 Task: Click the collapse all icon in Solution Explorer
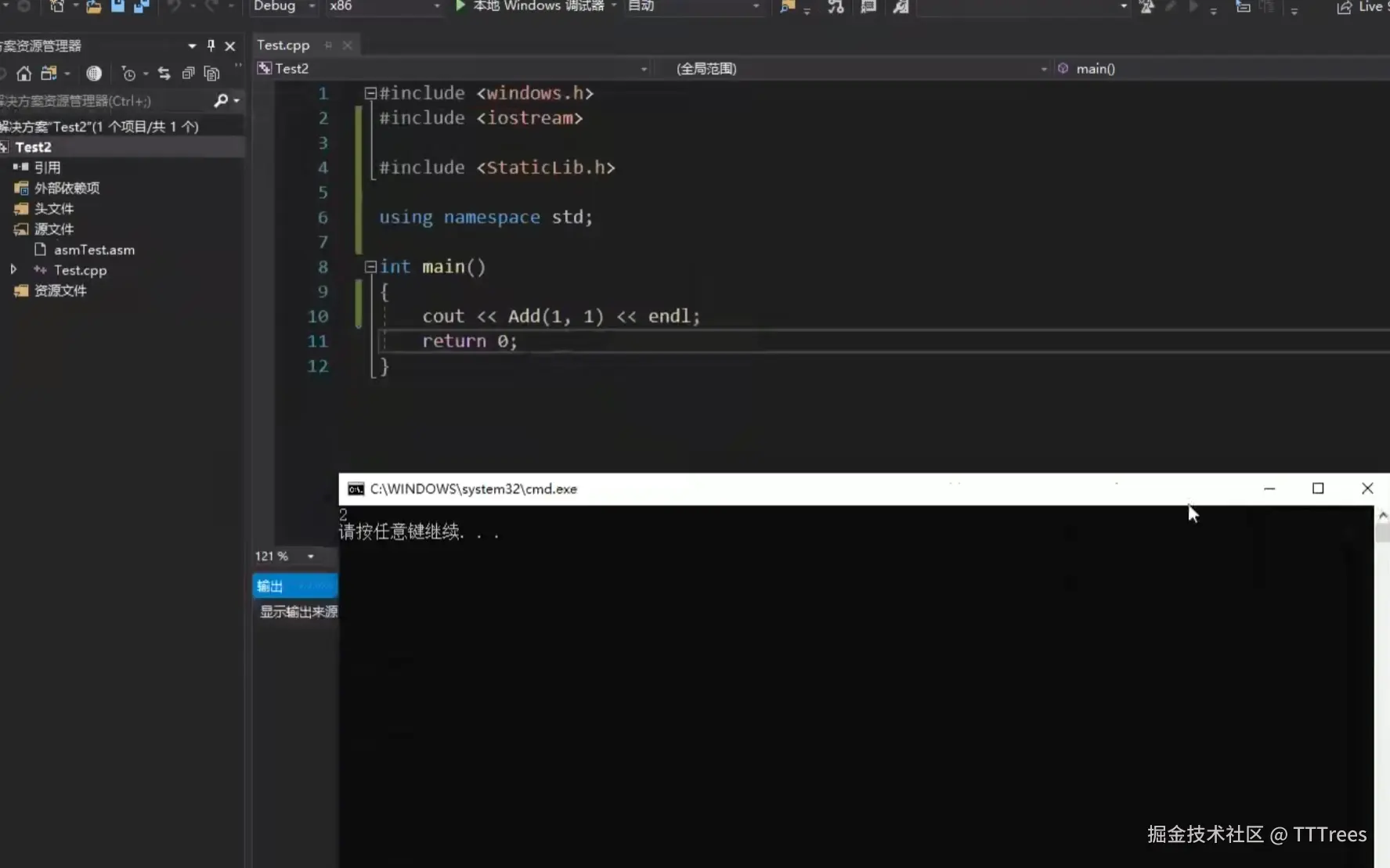click(188, 74)
